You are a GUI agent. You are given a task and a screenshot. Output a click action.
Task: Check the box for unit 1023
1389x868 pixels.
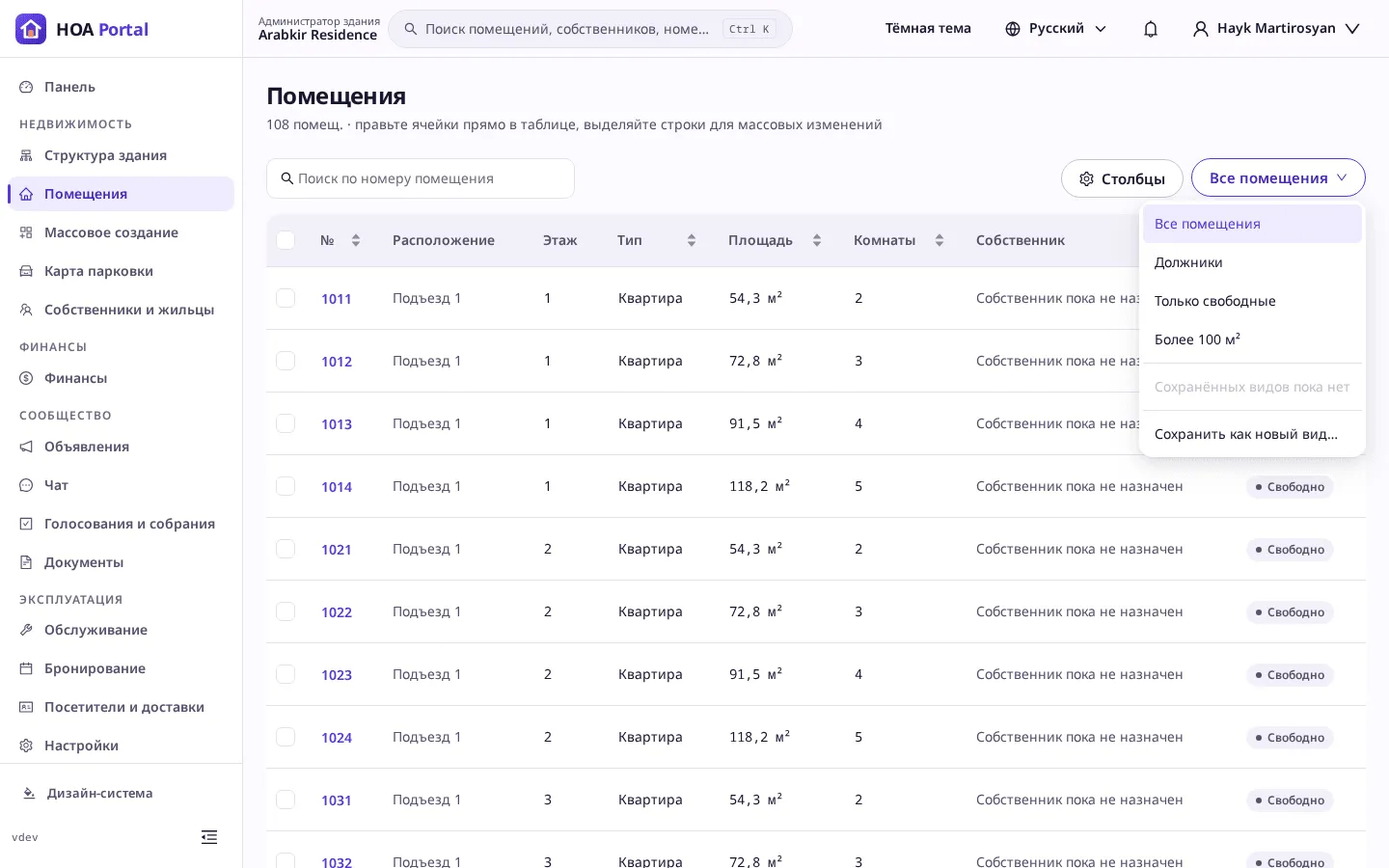pos(286,674)
